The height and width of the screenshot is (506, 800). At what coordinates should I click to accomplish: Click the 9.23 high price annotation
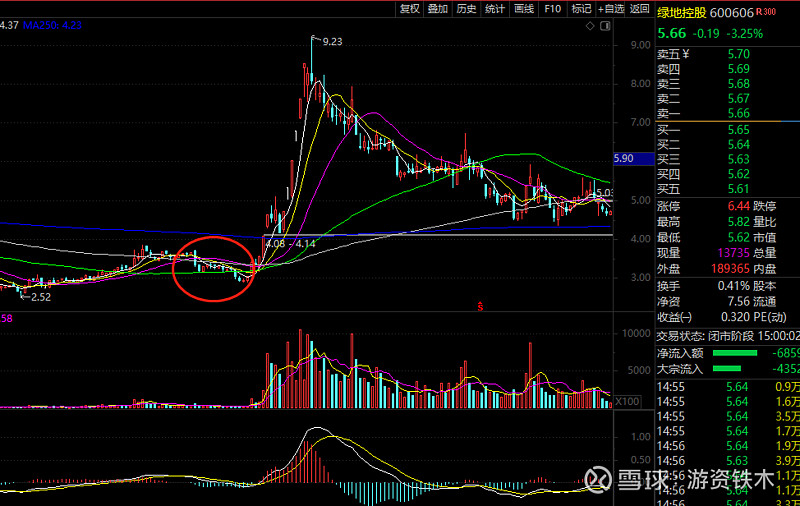[332, 42]
